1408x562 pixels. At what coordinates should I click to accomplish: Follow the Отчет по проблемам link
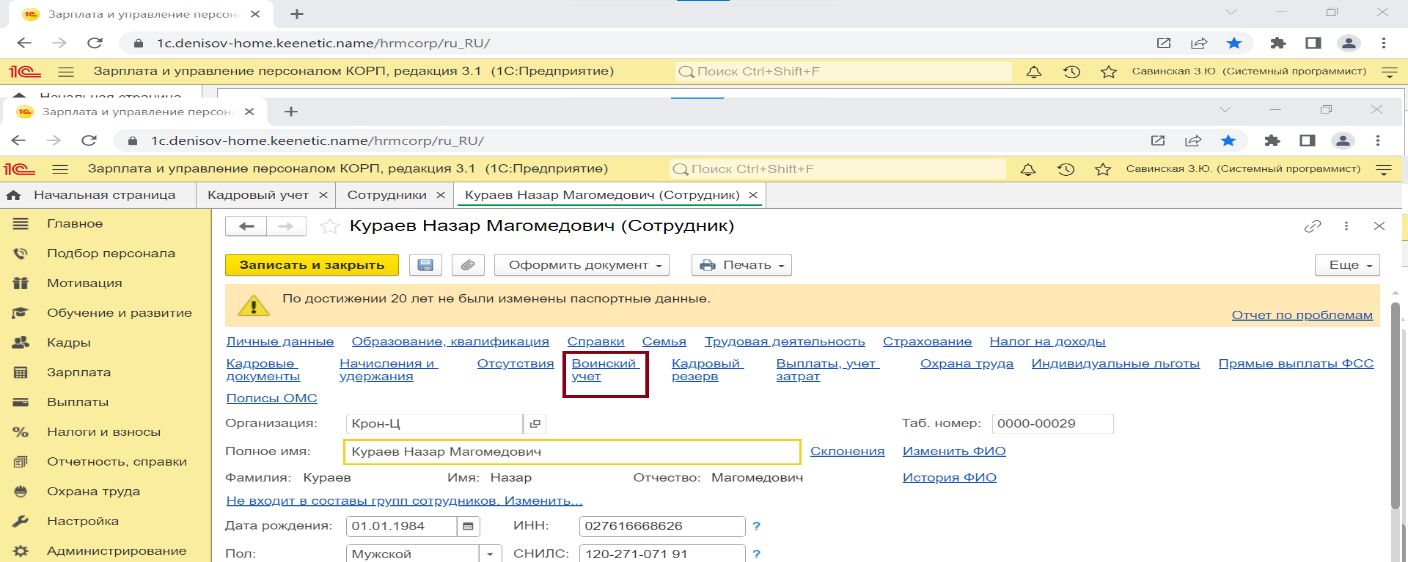1302,315
